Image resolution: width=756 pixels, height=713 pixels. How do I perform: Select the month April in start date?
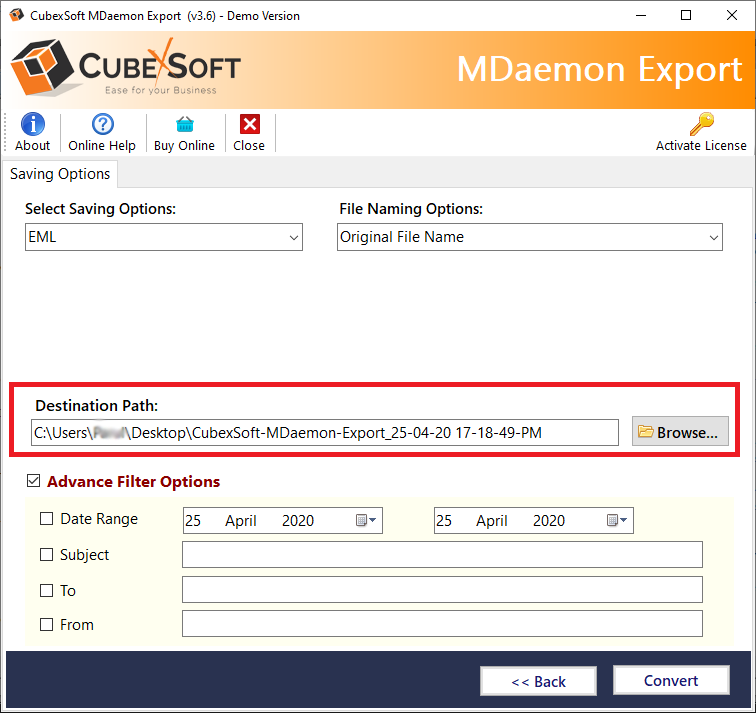(241, 521)
